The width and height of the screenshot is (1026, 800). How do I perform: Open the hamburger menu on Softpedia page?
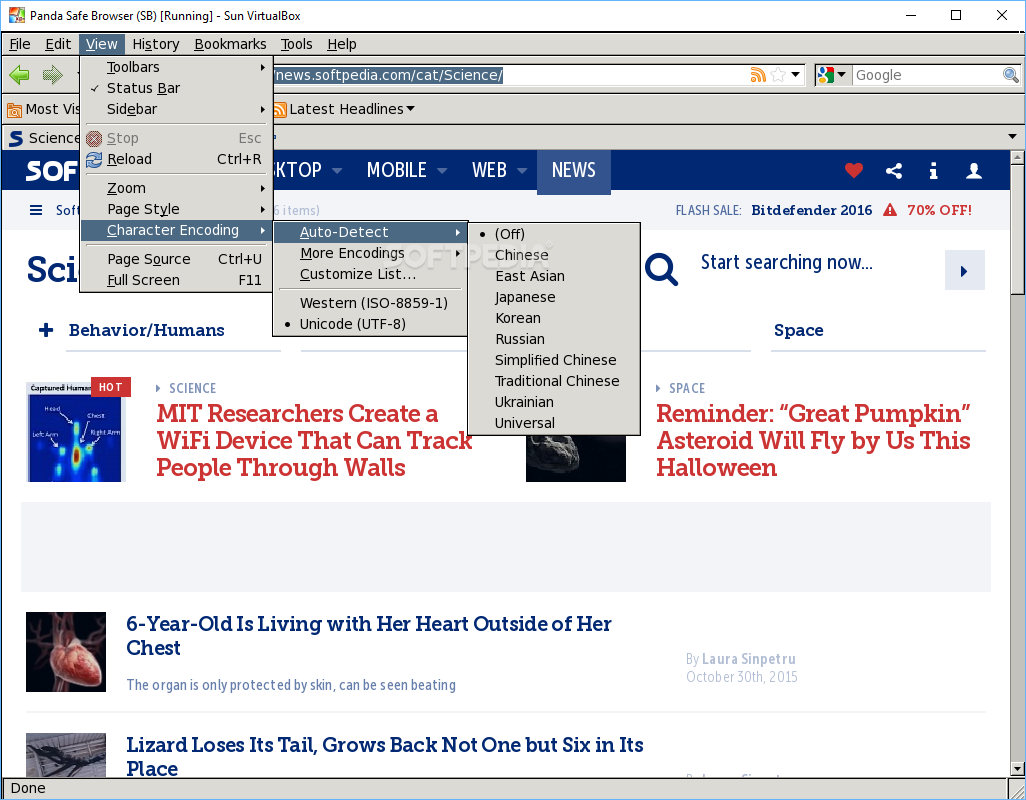pyautogui.click(x=36, y=210)
